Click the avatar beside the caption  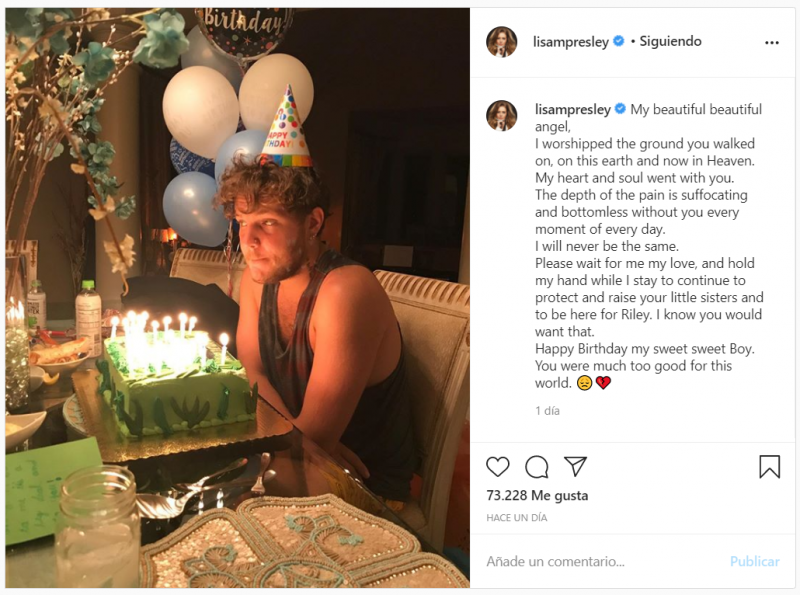point(502,116)
